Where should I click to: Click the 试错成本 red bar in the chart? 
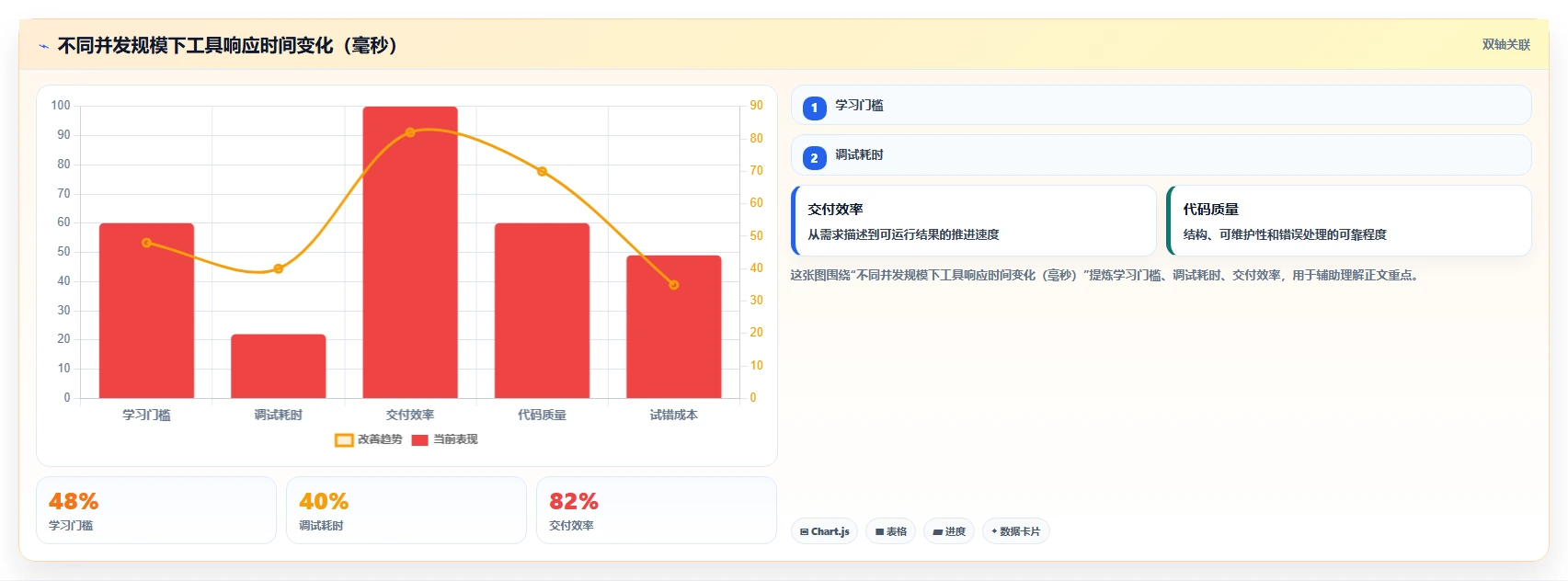click(674, 327)
